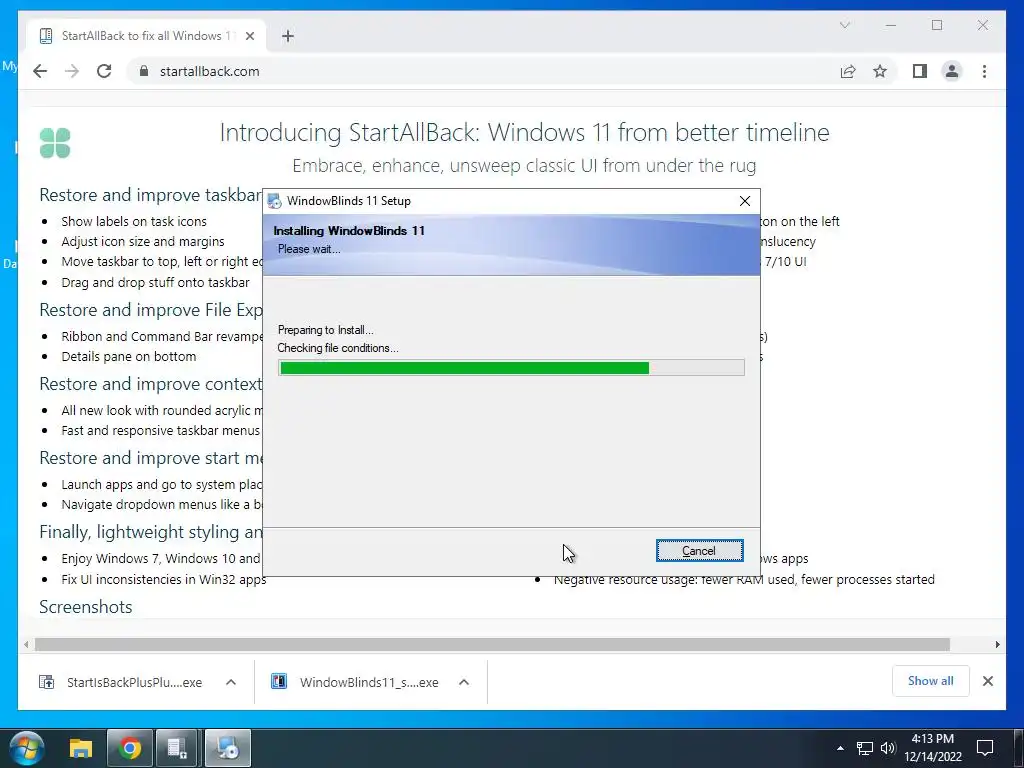1024x768 pixels.
Task: Open Chrome side panel
Action: (920, 71)
